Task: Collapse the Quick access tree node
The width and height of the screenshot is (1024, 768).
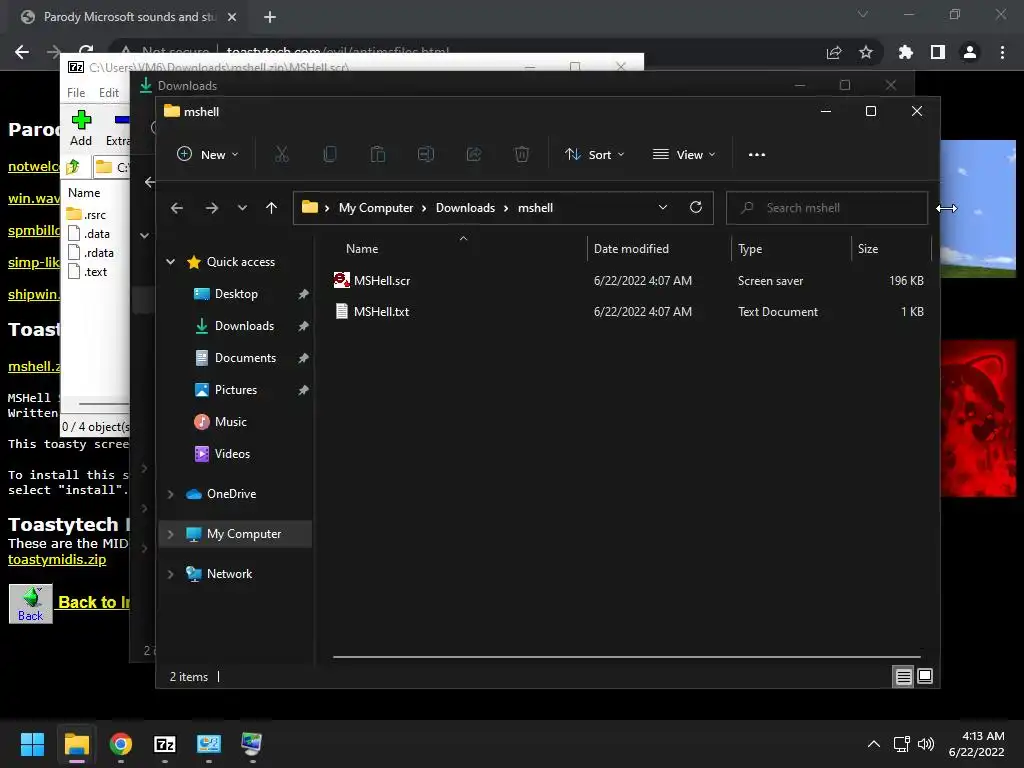Action: [x=170, y=262]
